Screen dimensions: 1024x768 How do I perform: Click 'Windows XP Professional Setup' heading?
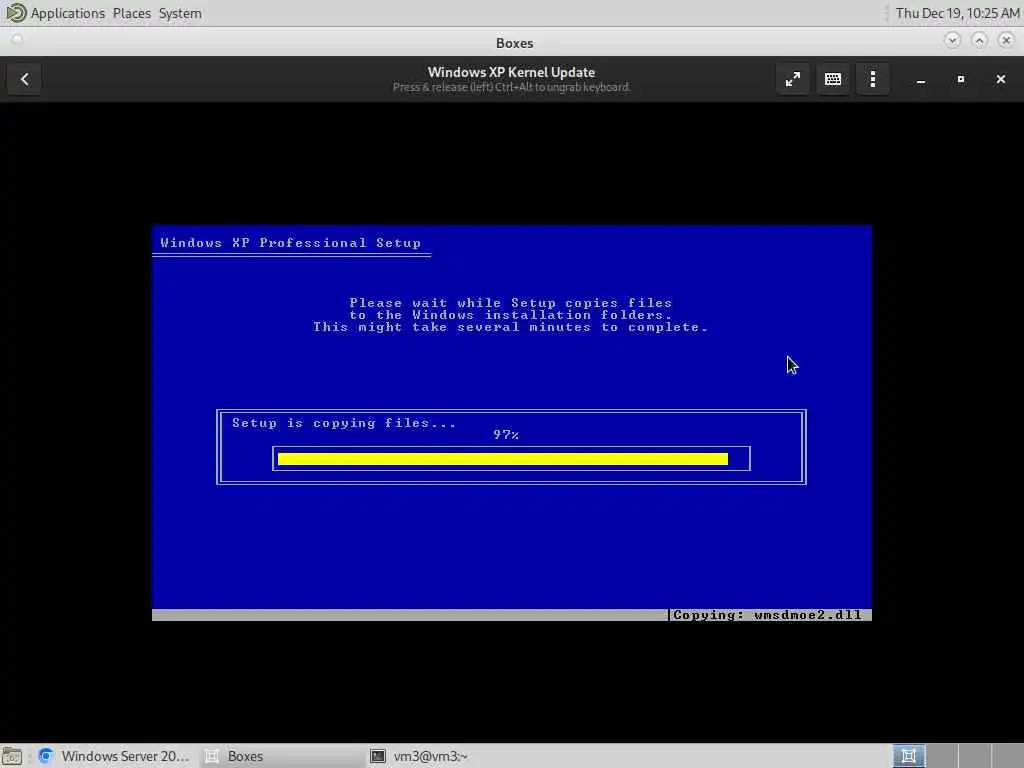(291, 243)
